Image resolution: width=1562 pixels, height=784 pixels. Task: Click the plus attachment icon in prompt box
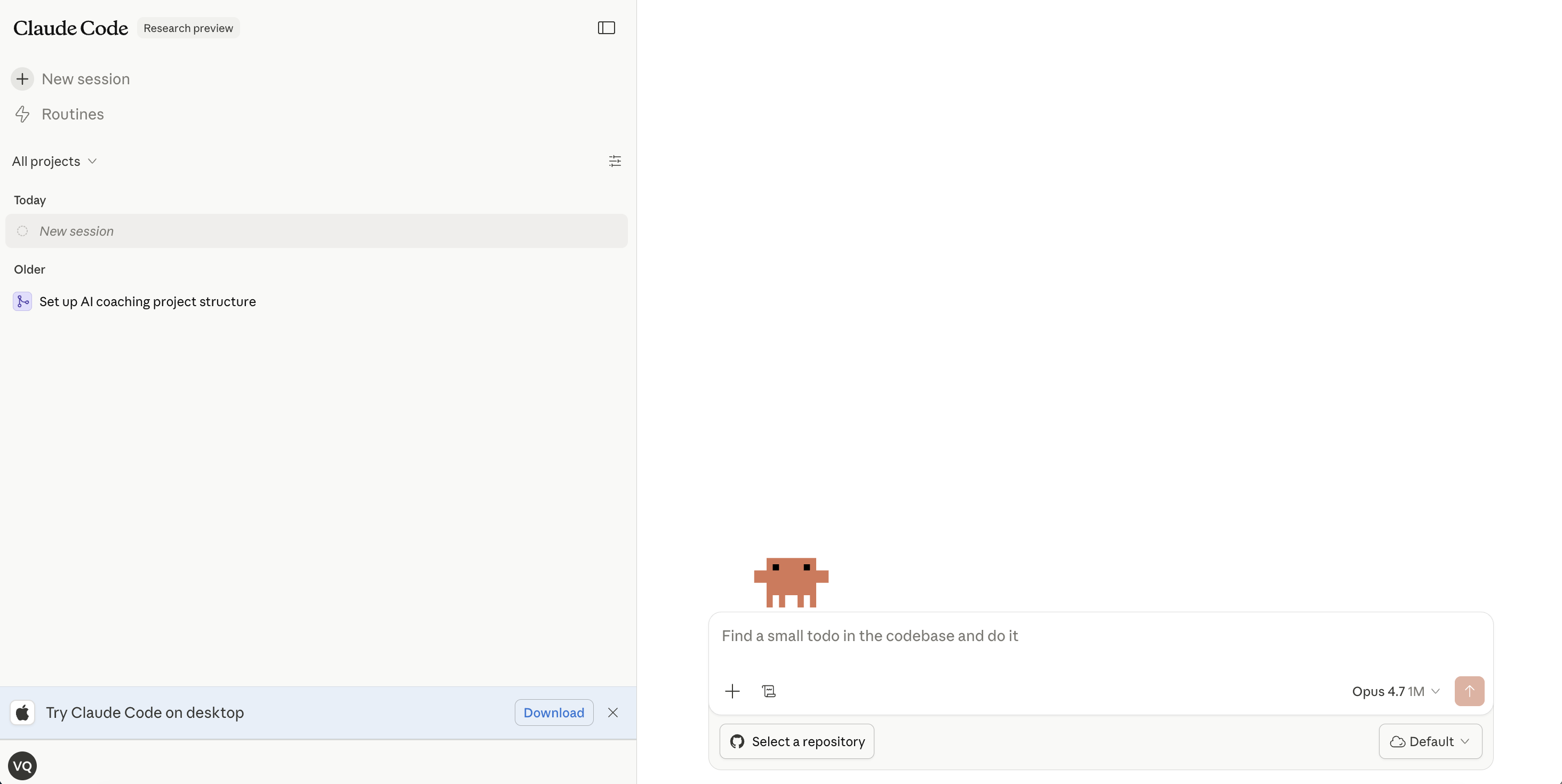tap(732, 691)
